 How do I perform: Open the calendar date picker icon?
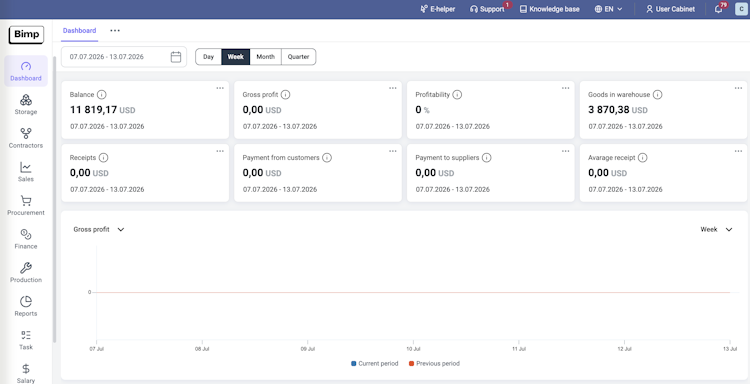click(176, 57)
